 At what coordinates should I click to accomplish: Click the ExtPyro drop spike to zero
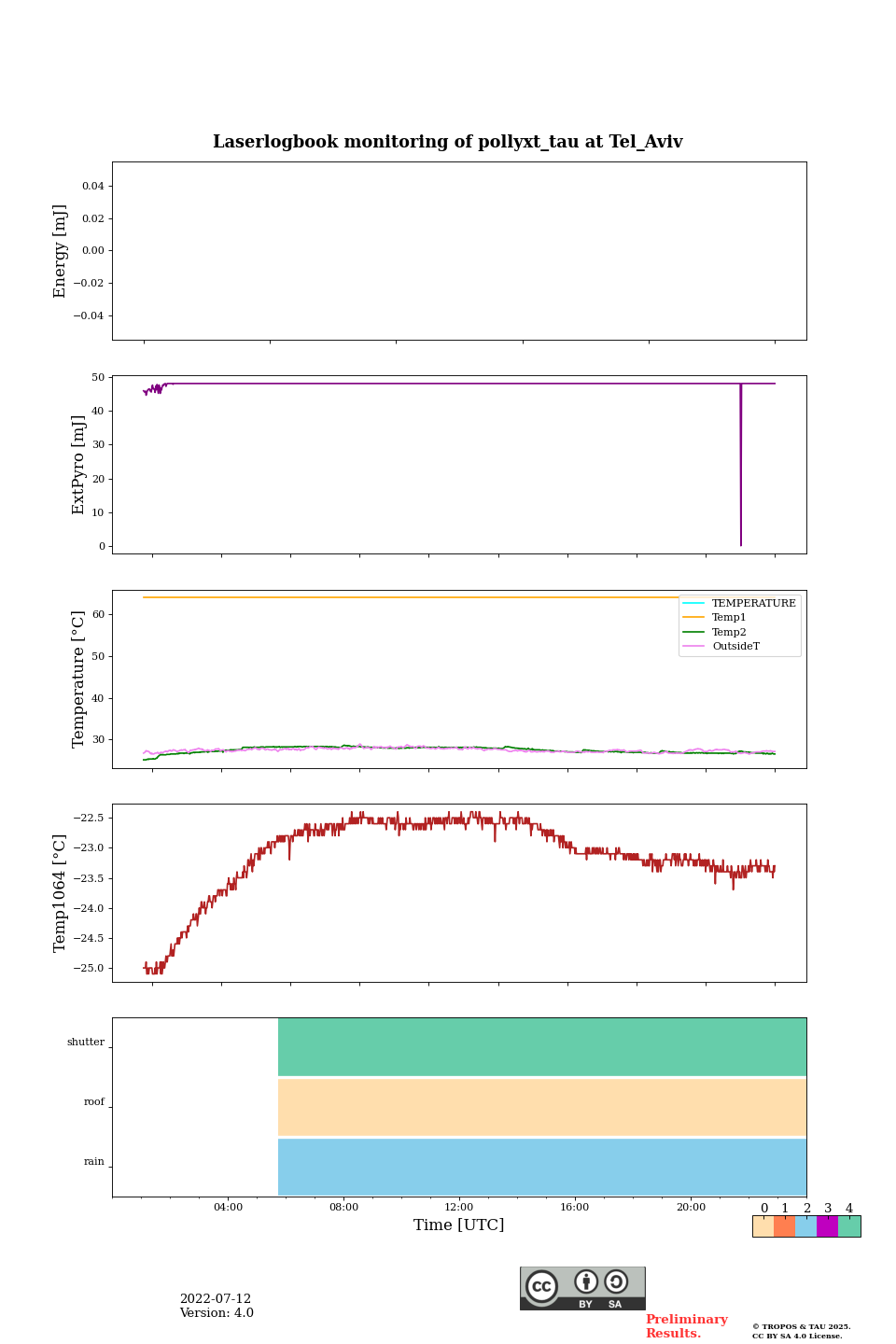pos(741,464)
